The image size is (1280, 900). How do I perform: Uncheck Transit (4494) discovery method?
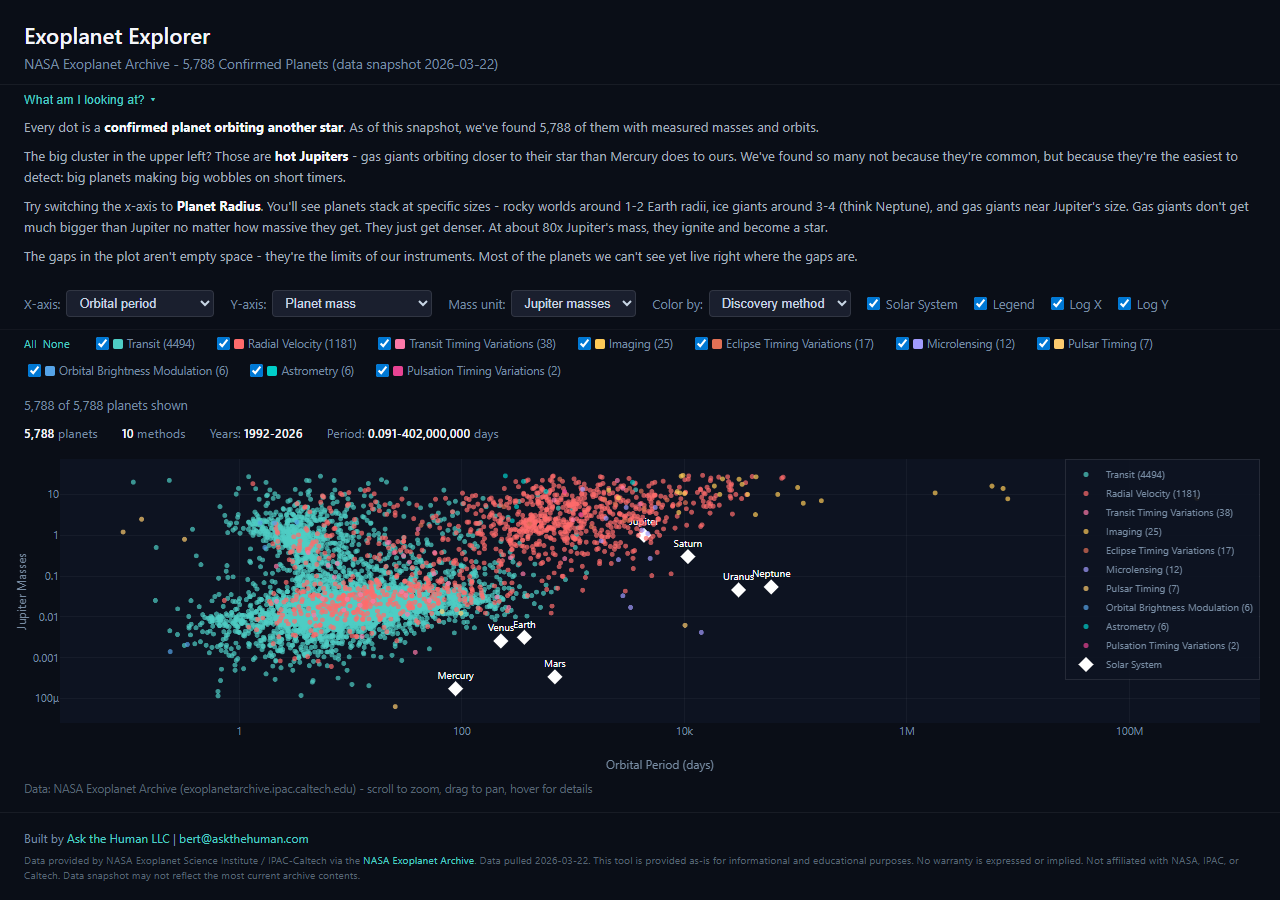coord(101,343)
